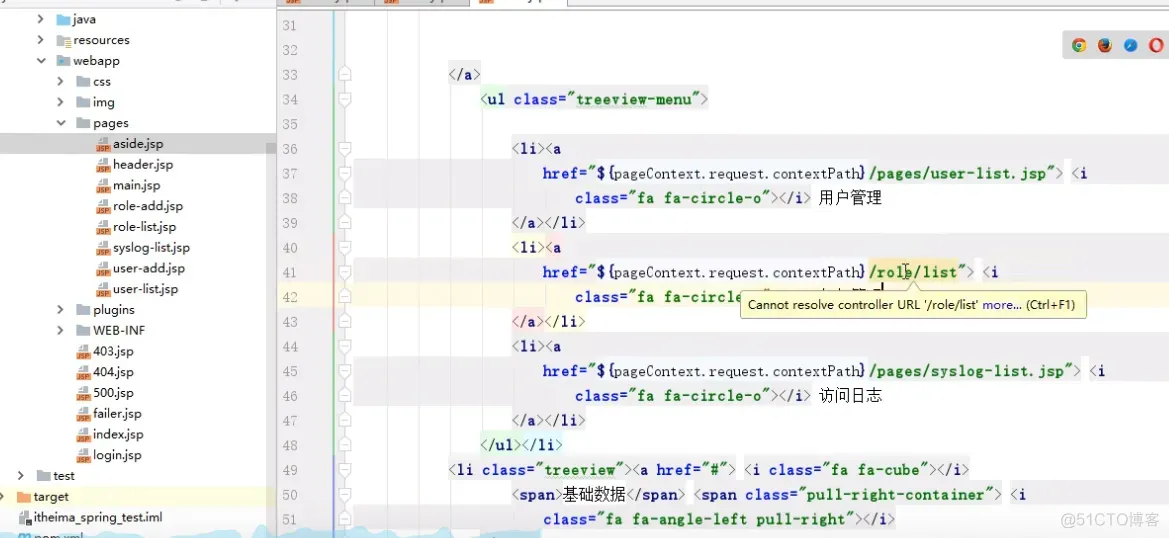Click the css folder icon

click(83, 82)
